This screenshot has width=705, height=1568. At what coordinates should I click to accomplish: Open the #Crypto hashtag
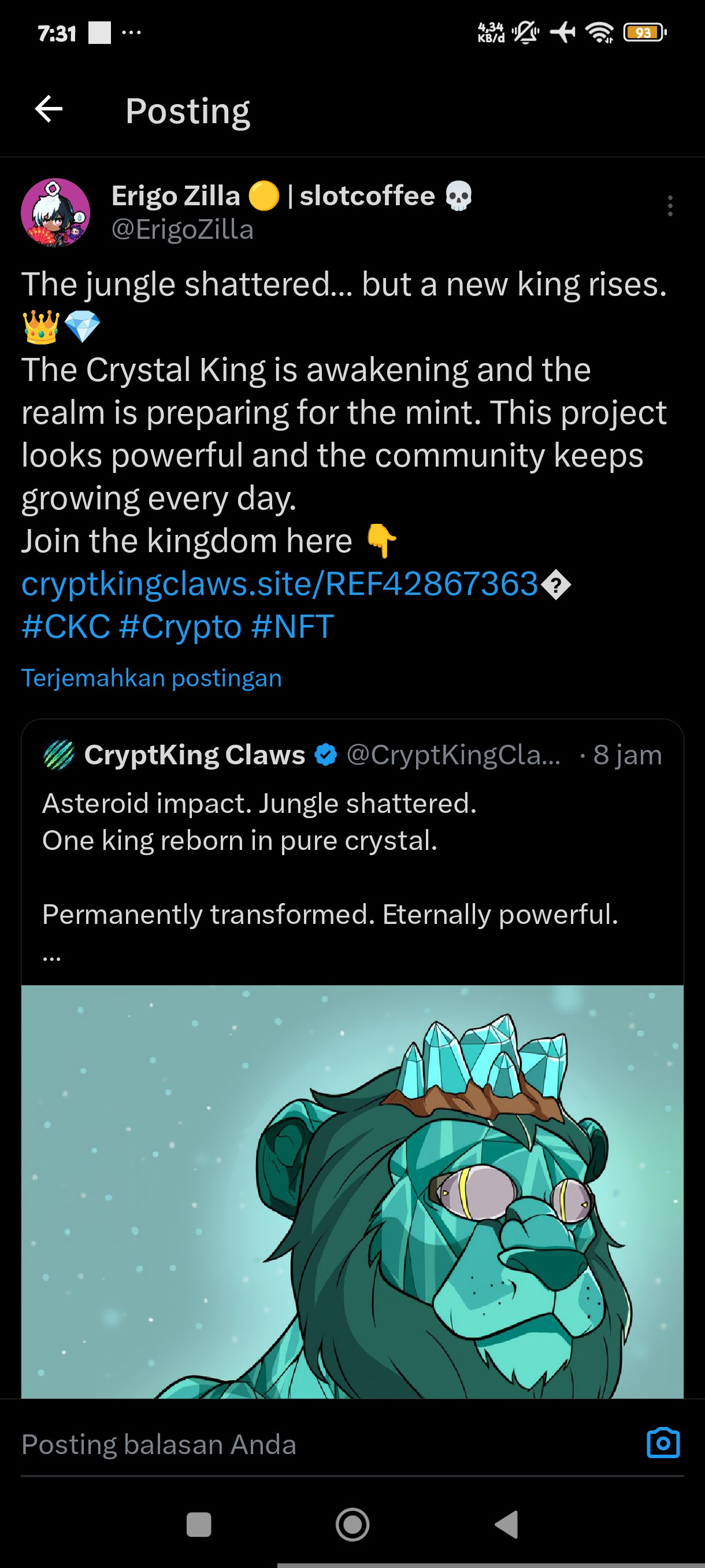180,627
